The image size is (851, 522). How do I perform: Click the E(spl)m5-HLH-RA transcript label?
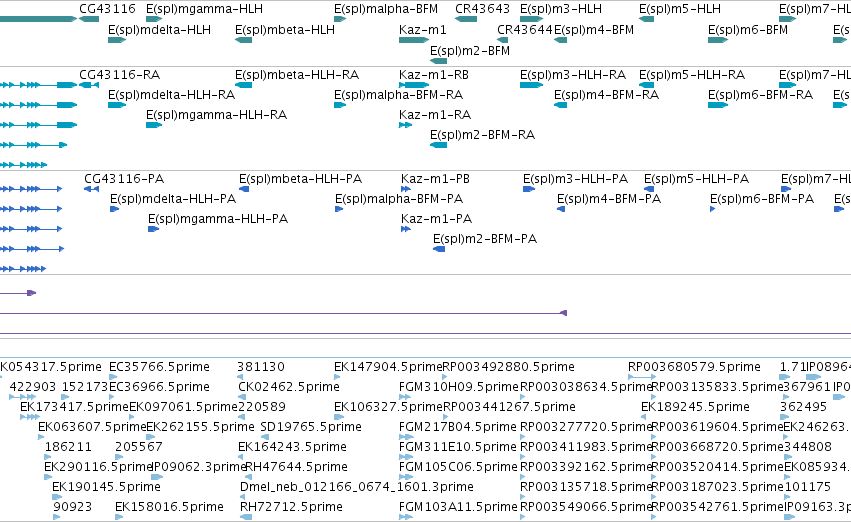pos(692,75)
